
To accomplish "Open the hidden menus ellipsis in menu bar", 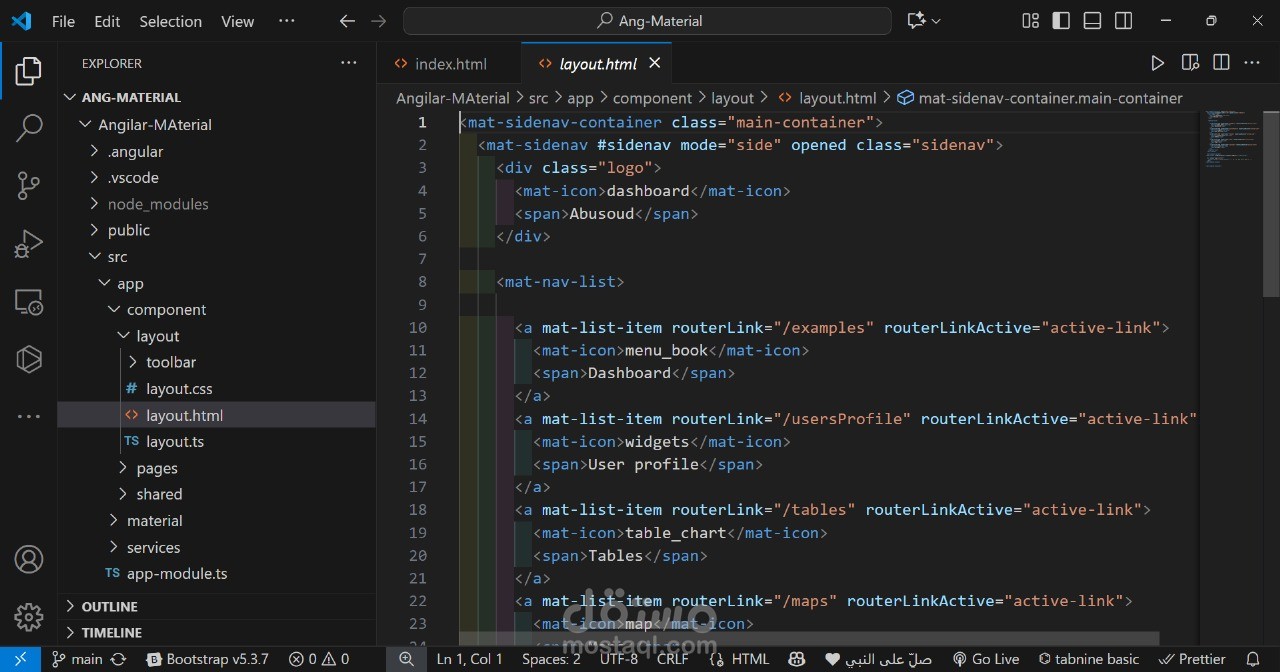I will click(x=287, y=21).
